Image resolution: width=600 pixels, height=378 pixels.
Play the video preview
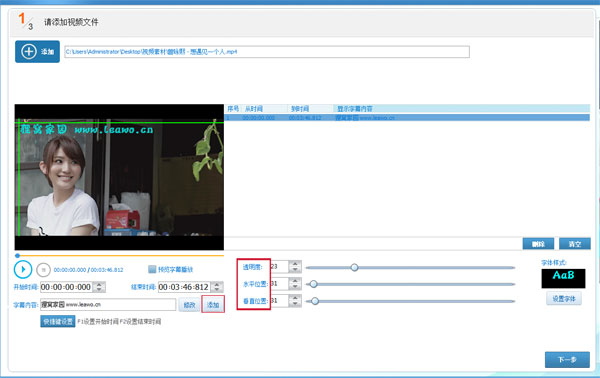(23, 269)
